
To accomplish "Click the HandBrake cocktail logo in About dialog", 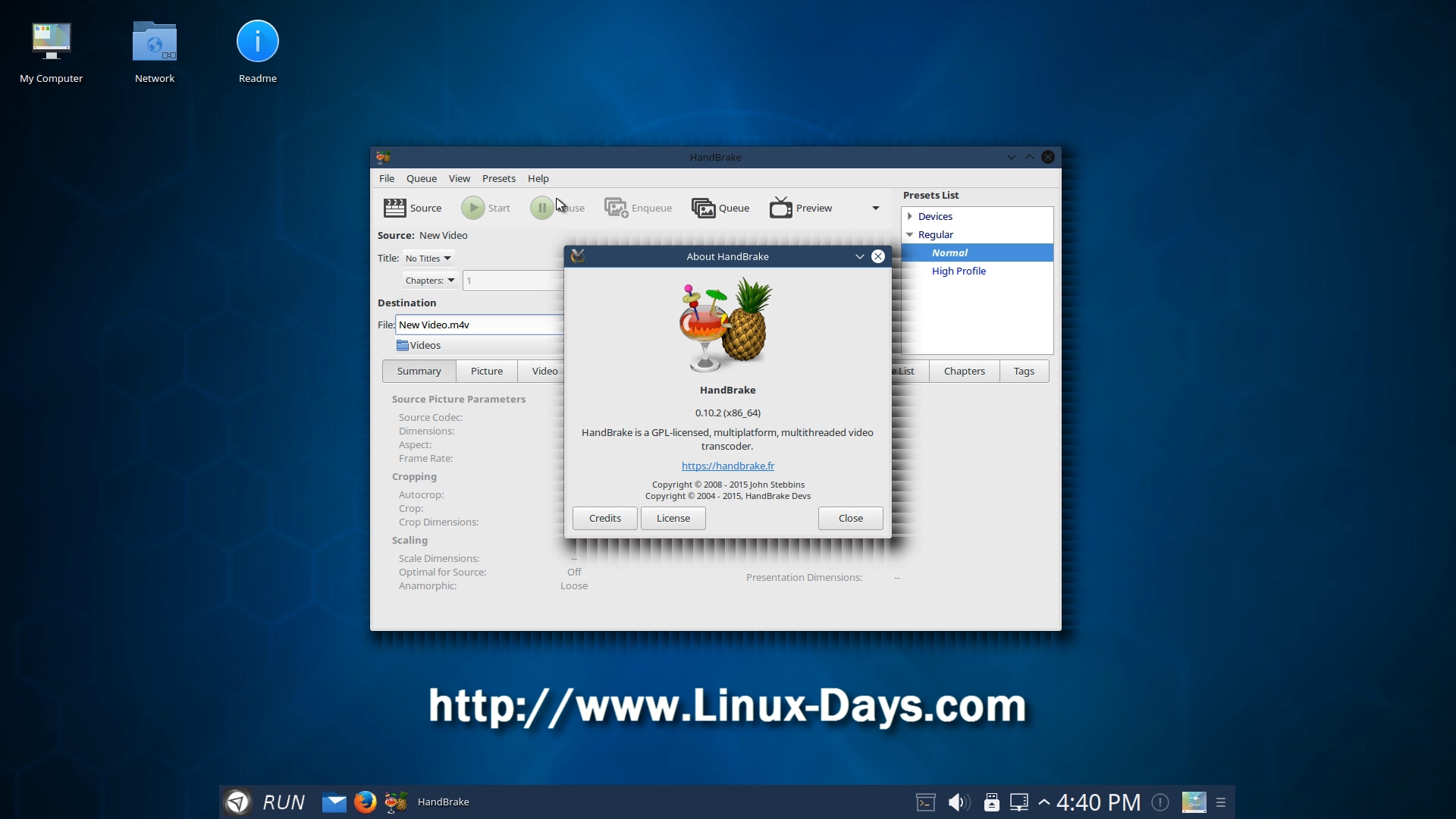I will tap(726, 325).
